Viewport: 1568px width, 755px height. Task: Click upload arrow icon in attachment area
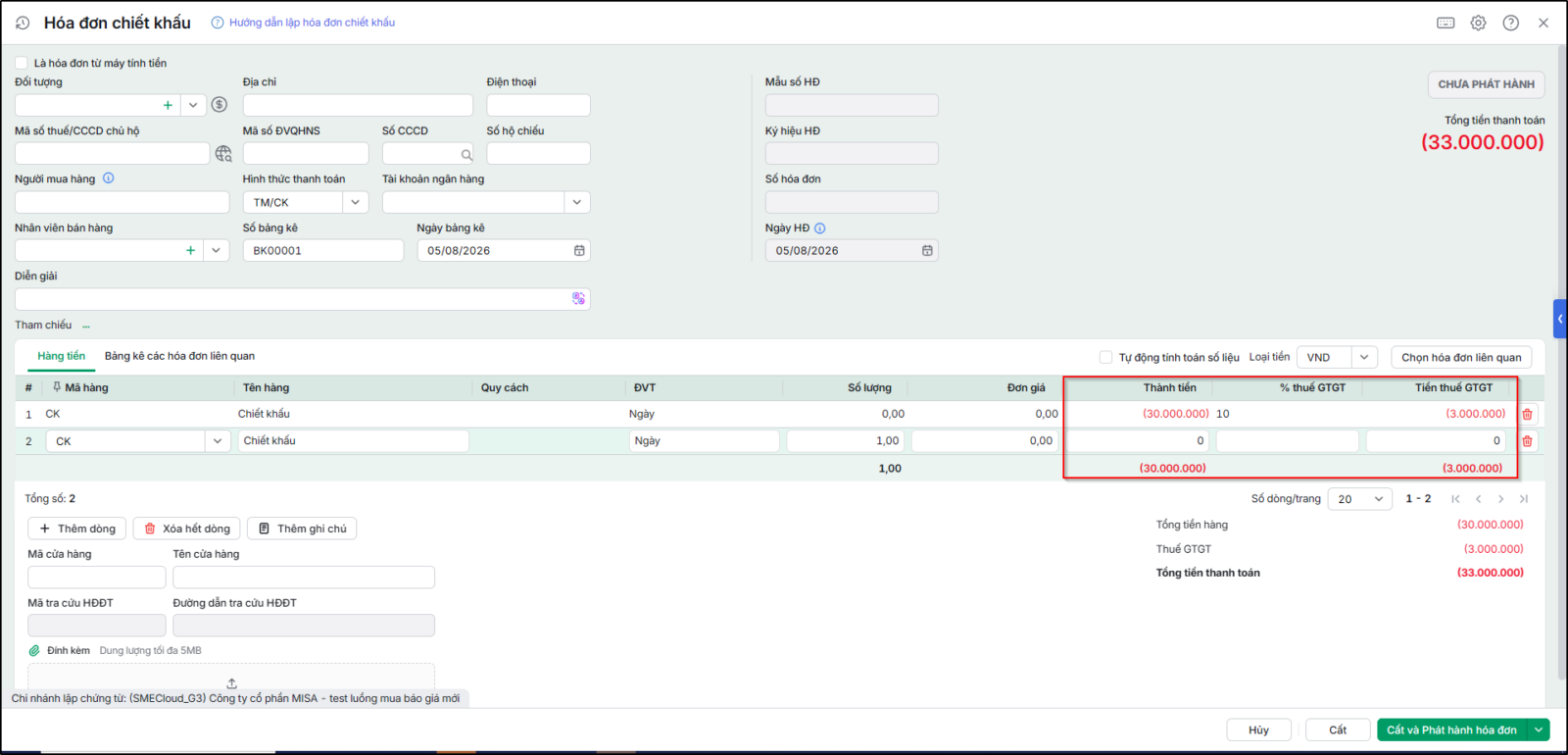coord(231,683)
